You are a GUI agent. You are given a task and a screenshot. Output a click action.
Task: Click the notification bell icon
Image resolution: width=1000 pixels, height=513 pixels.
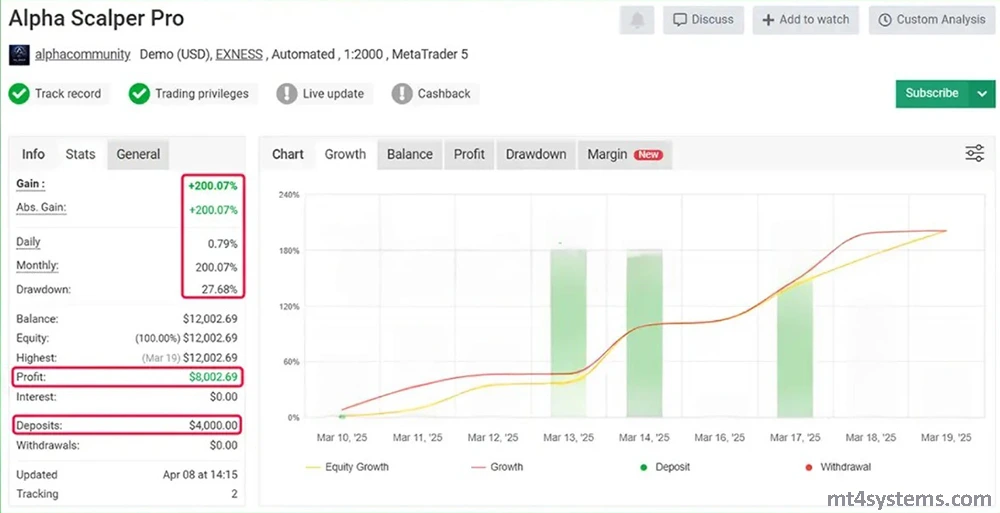coord(636,20)
